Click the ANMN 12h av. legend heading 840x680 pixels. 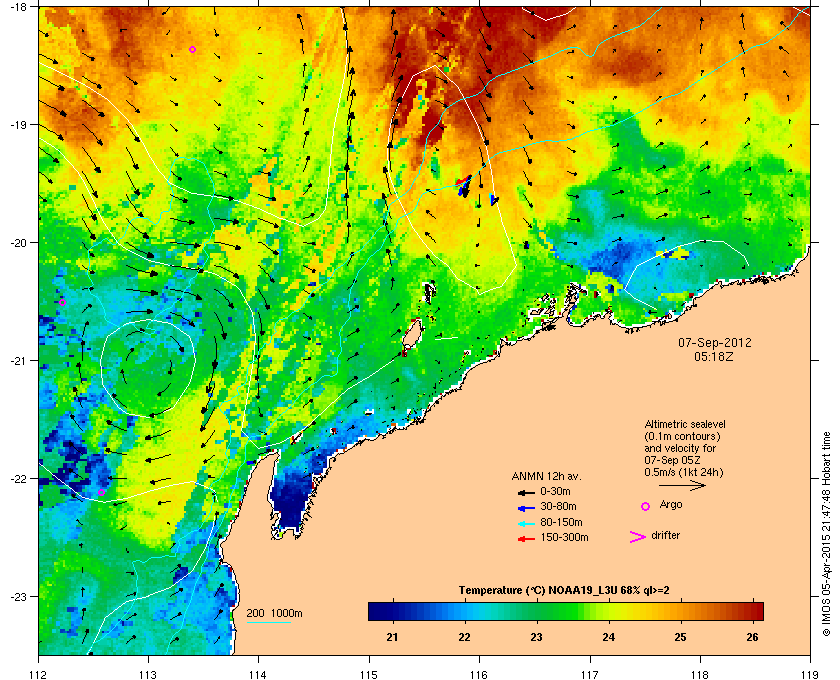[x=546, y=476]
